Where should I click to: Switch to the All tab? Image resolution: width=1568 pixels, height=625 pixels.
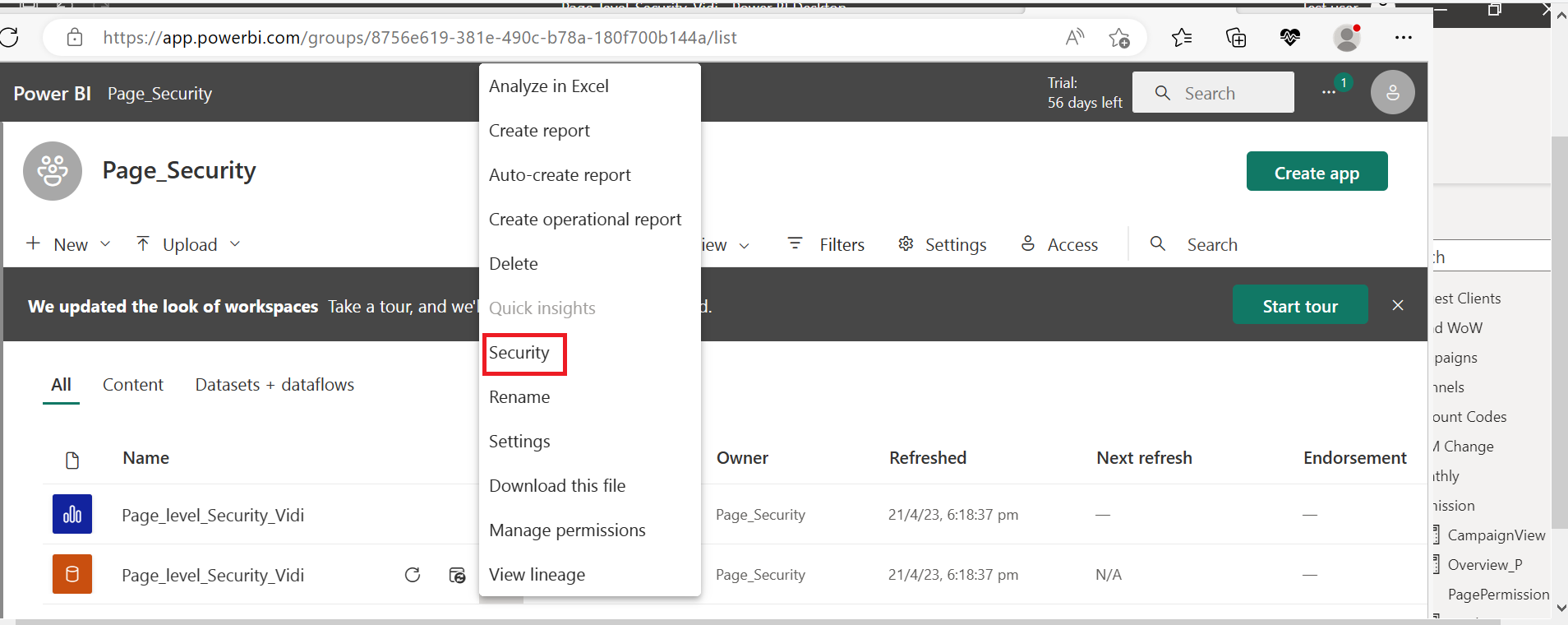[61, 384]
